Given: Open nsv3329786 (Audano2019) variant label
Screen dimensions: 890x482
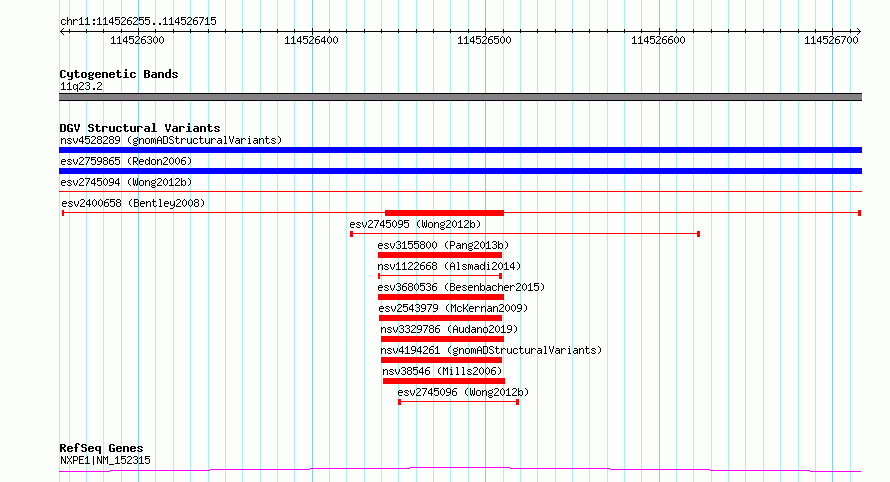Looking at the screenshot, I should 449,329.
